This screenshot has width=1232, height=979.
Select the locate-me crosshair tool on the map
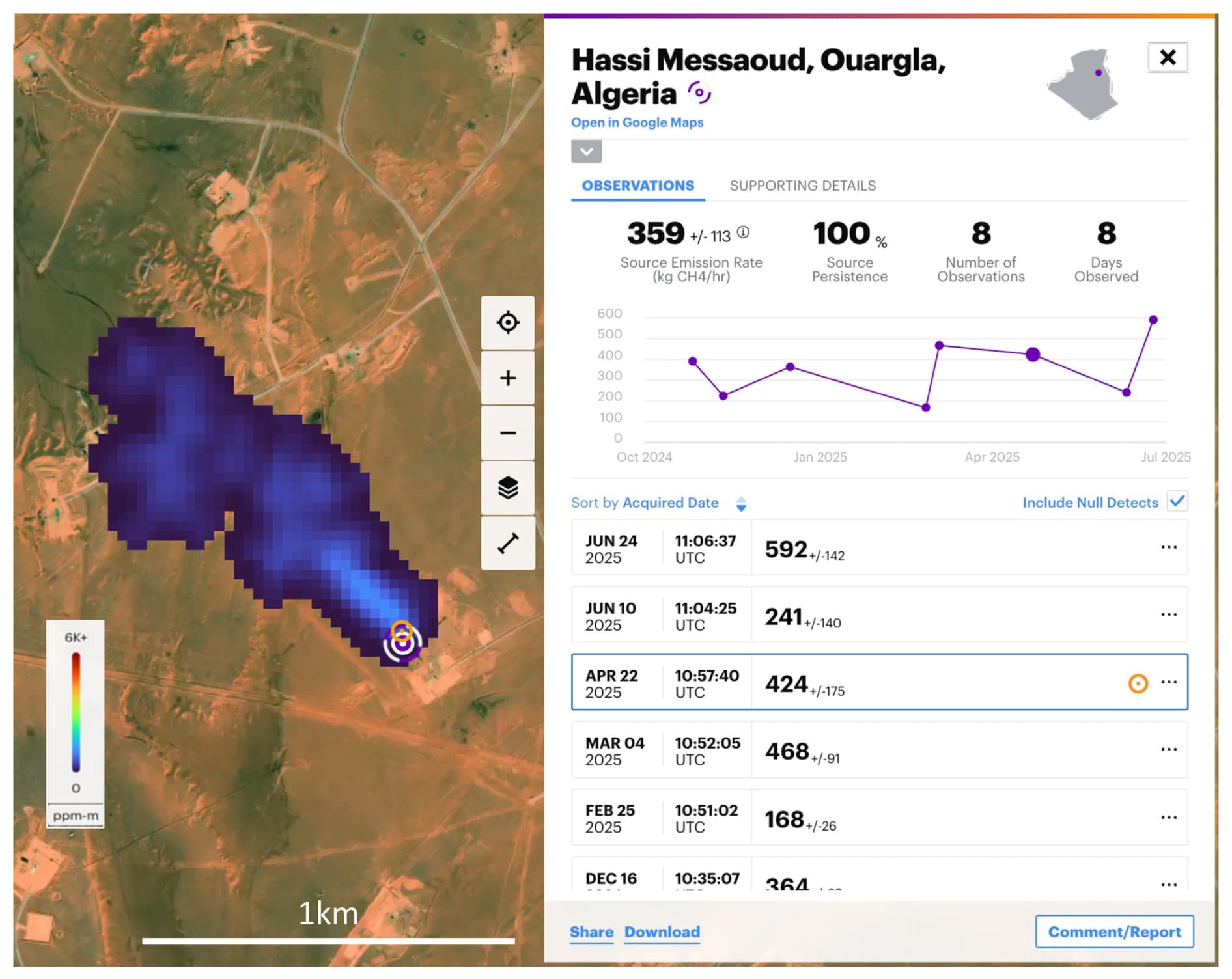[508, 322]
